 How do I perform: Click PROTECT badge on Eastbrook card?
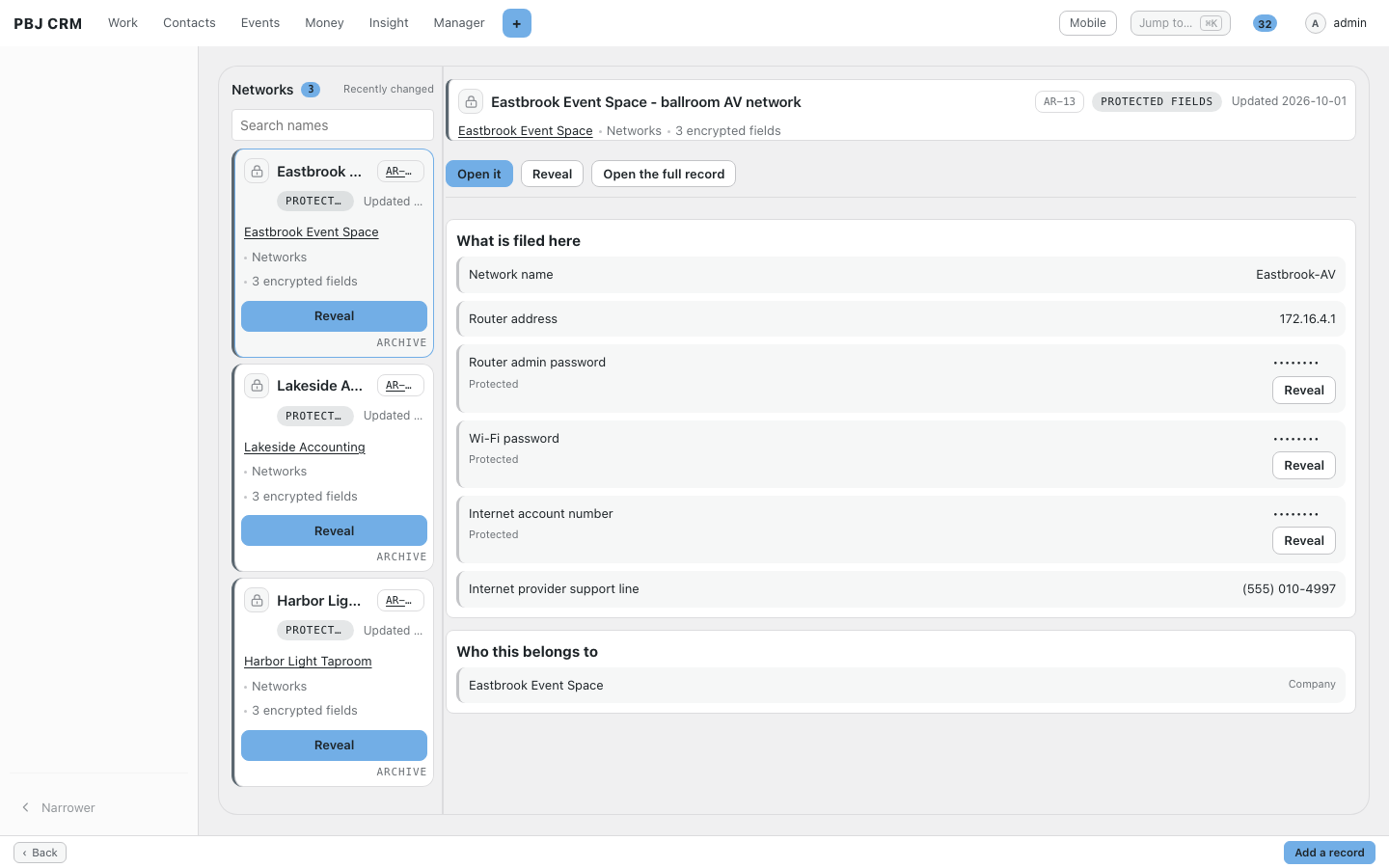tap(314, 202)
